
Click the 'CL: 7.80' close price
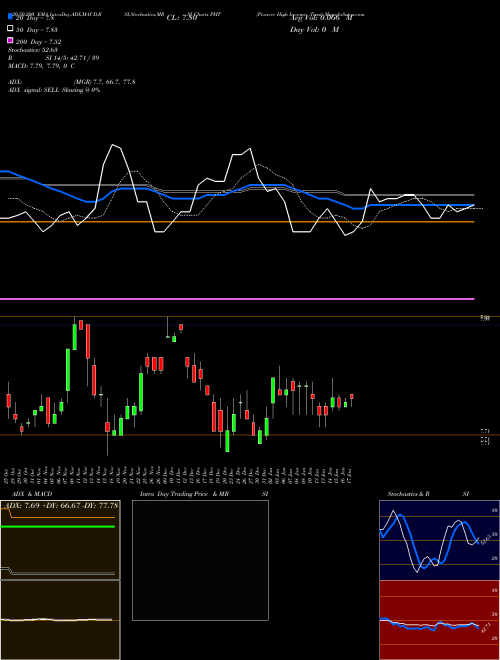[182, 18]
